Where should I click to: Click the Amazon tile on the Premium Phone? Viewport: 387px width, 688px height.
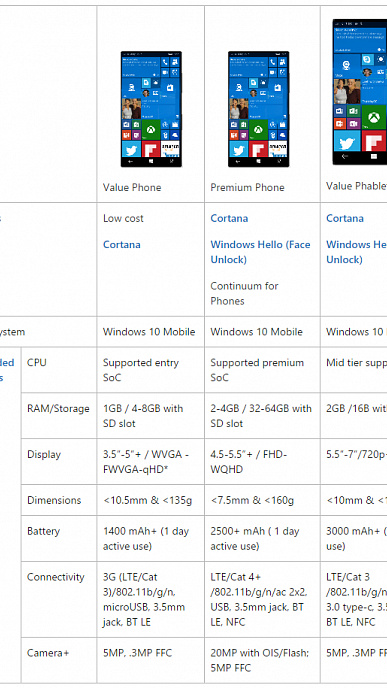tap(277, 149)
